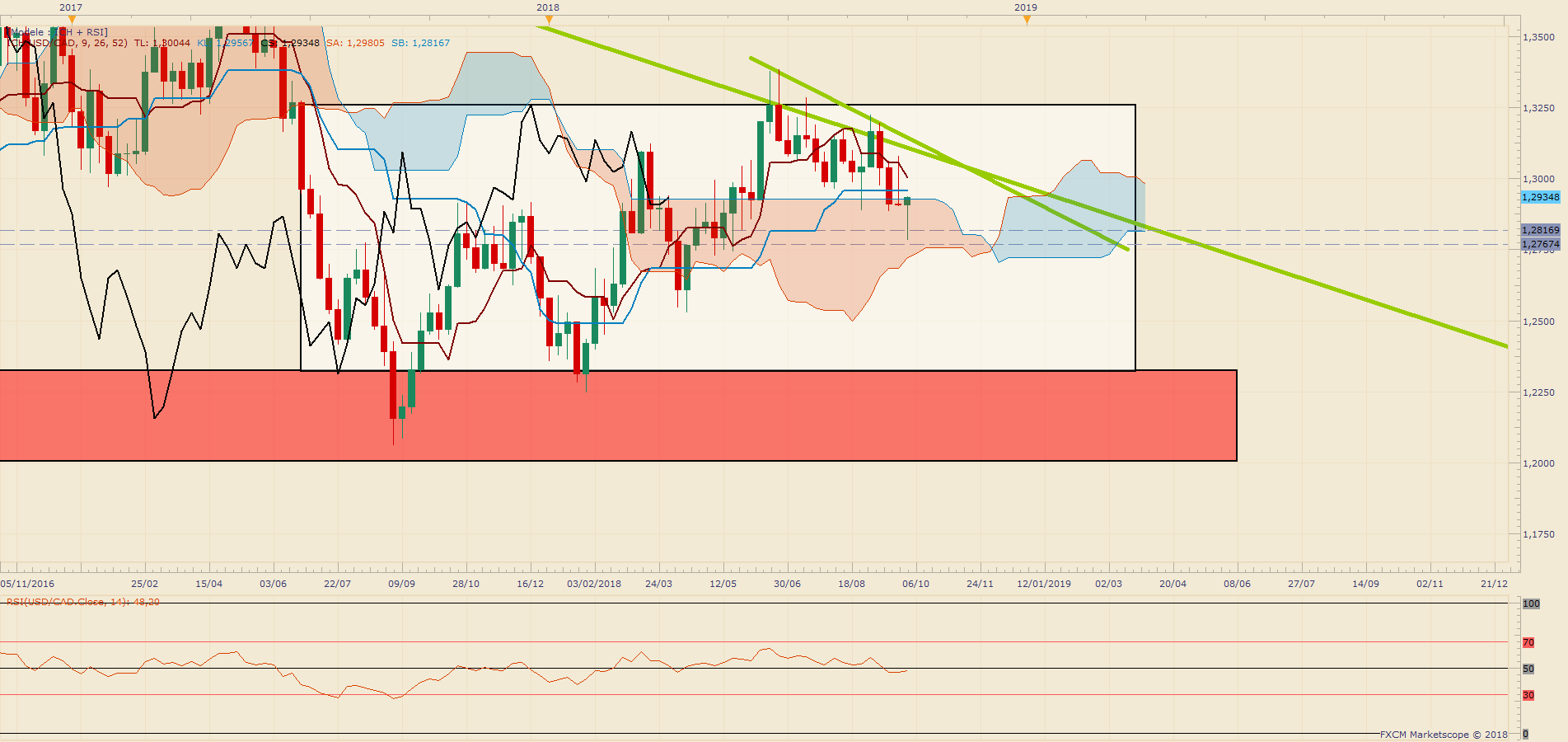Image resolution: width=1568 pixels, height=742 pixels.
Task: Click the 2017 year marker triangle
Action: tap(72, 19)
